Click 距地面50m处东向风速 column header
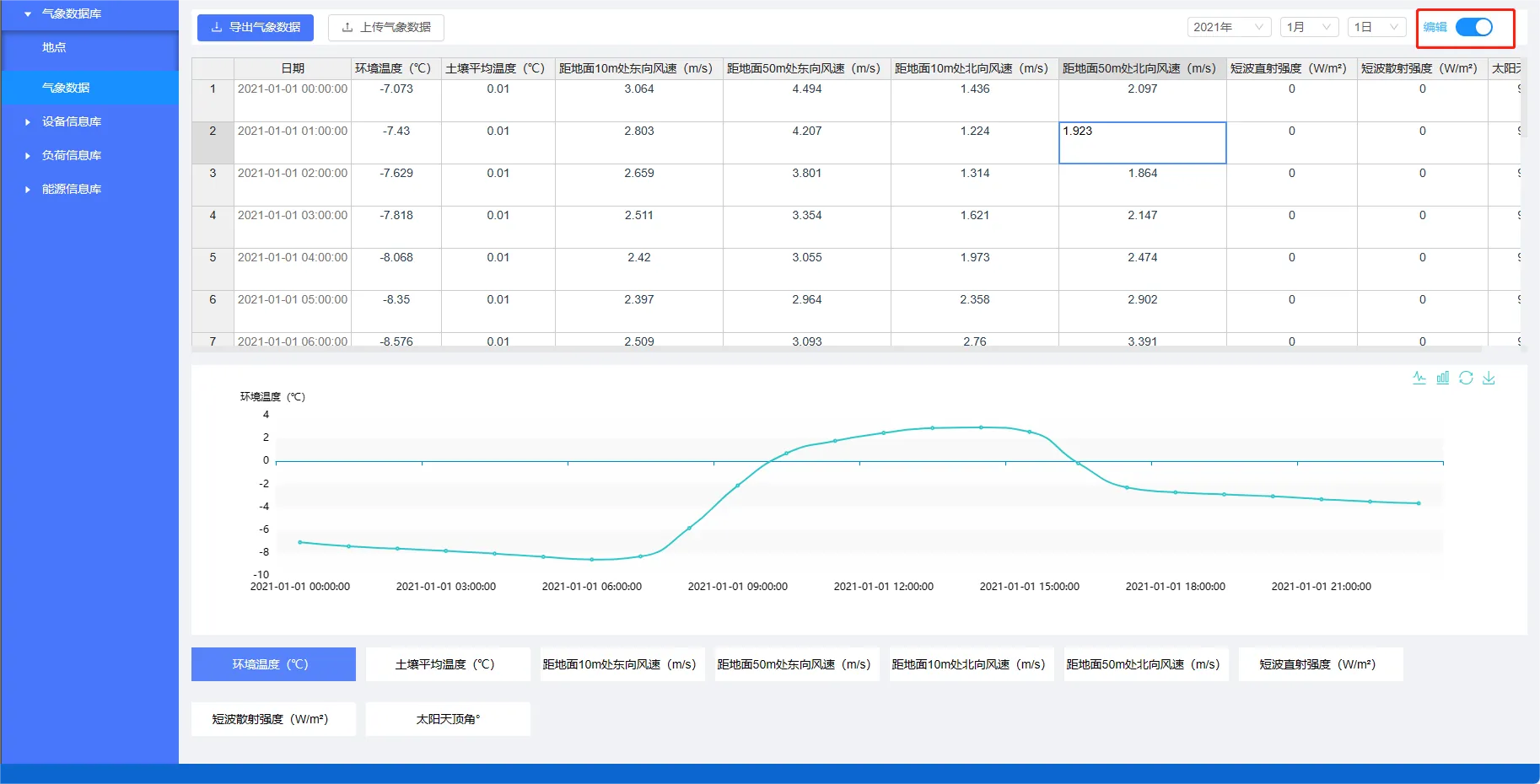Image resolution: width=1540 pixels, height=784 pixels. (x=807, y=68)
